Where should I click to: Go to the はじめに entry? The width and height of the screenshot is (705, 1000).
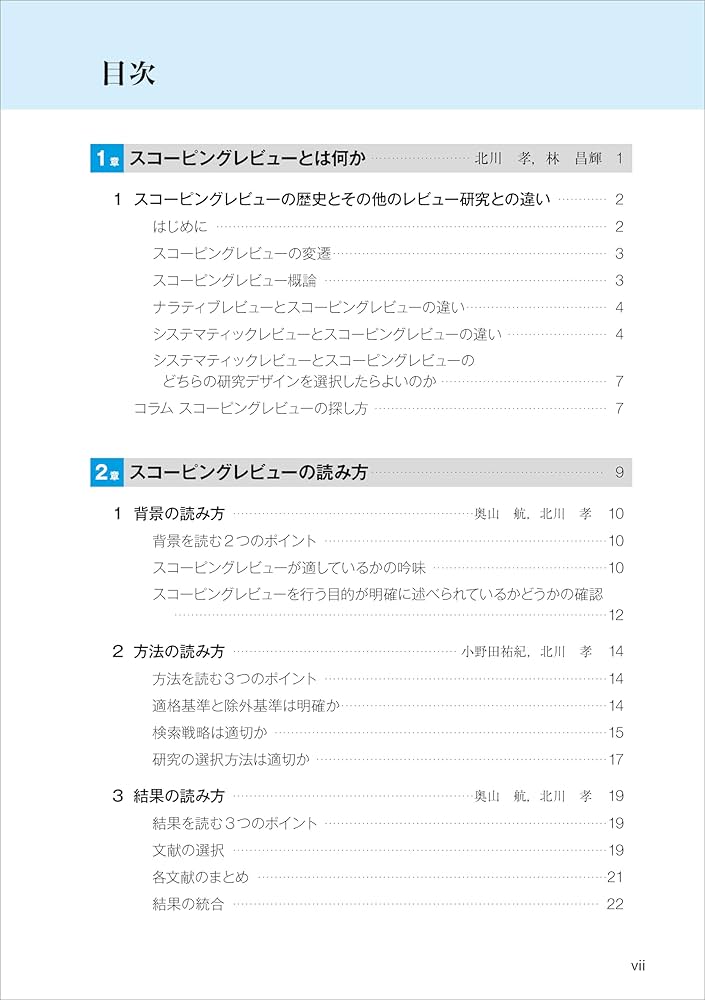point(180,227)
